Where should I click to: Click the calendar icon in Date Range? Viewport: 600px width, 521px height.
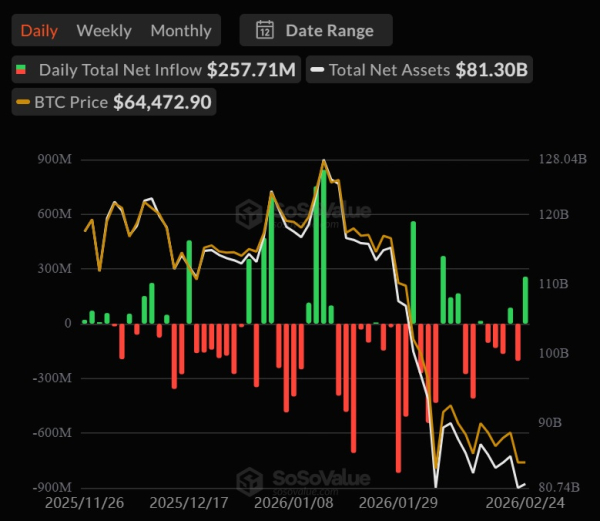click(265, 30)
